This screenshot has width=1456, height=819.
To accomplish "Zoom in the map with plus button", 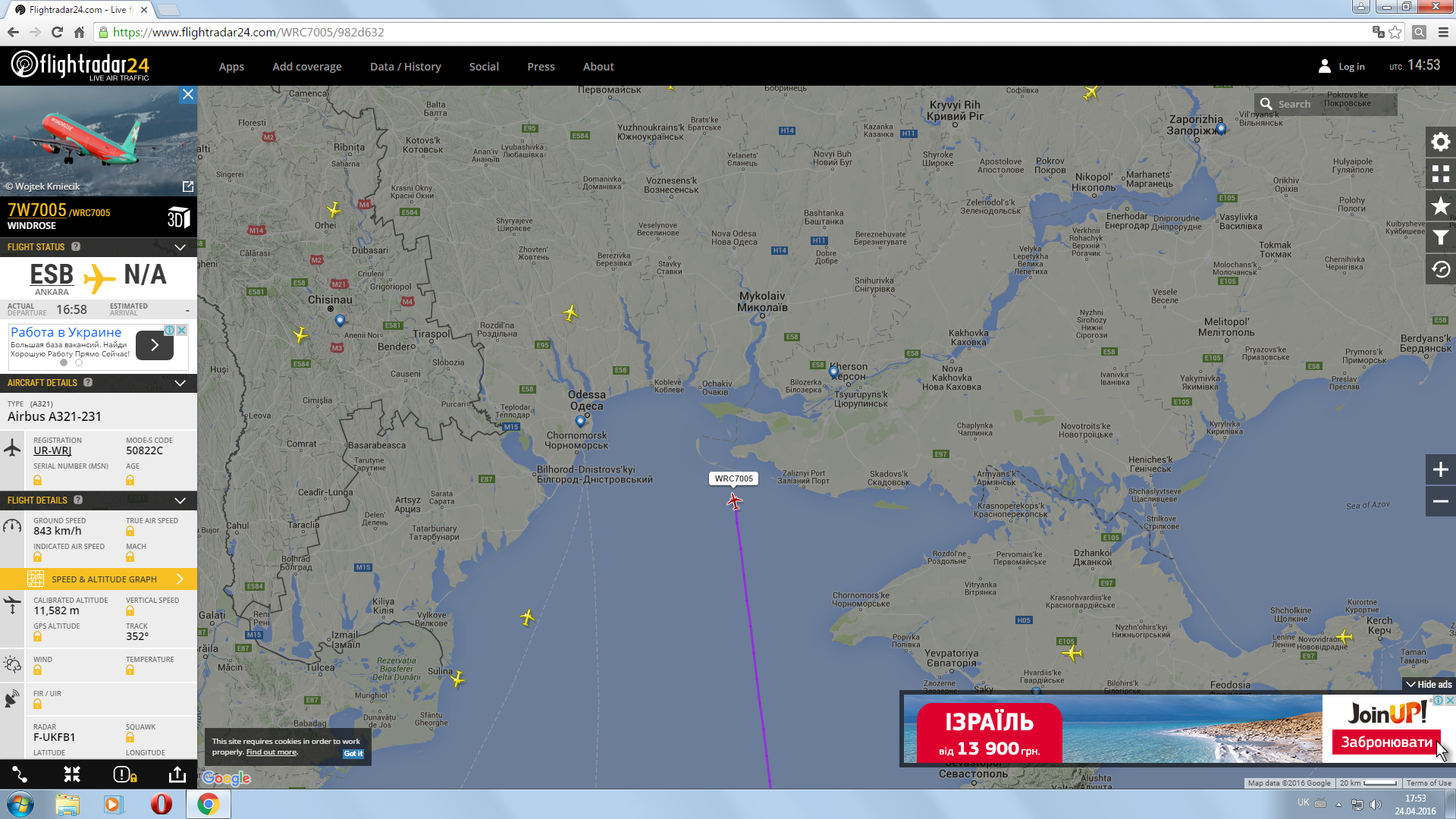I will point(1440,470).
